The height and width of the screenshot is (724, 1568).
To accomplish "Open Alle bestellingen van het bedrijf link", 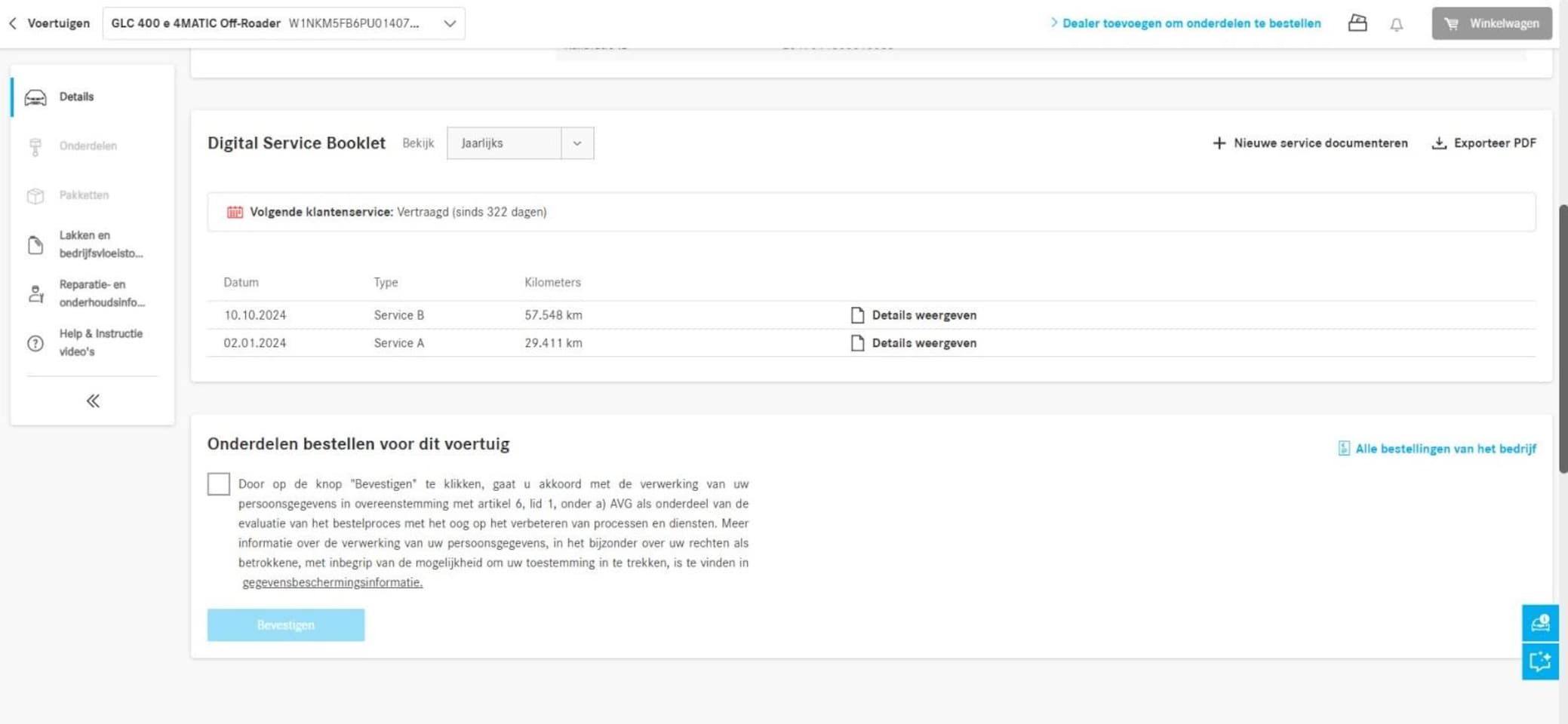I will click(1437, 449).
